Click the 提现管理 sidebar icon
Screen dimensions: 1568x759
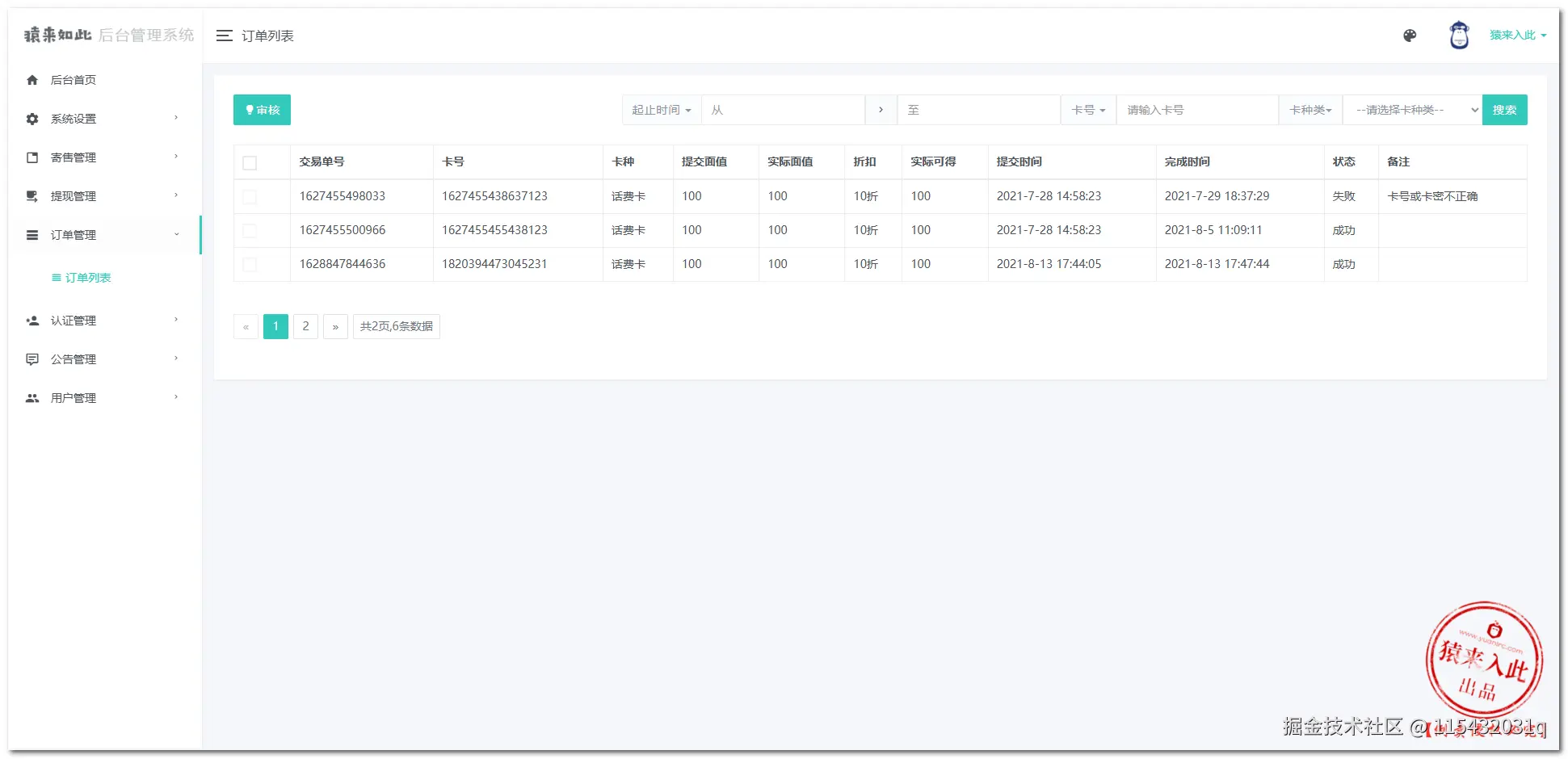click(32, 196)
